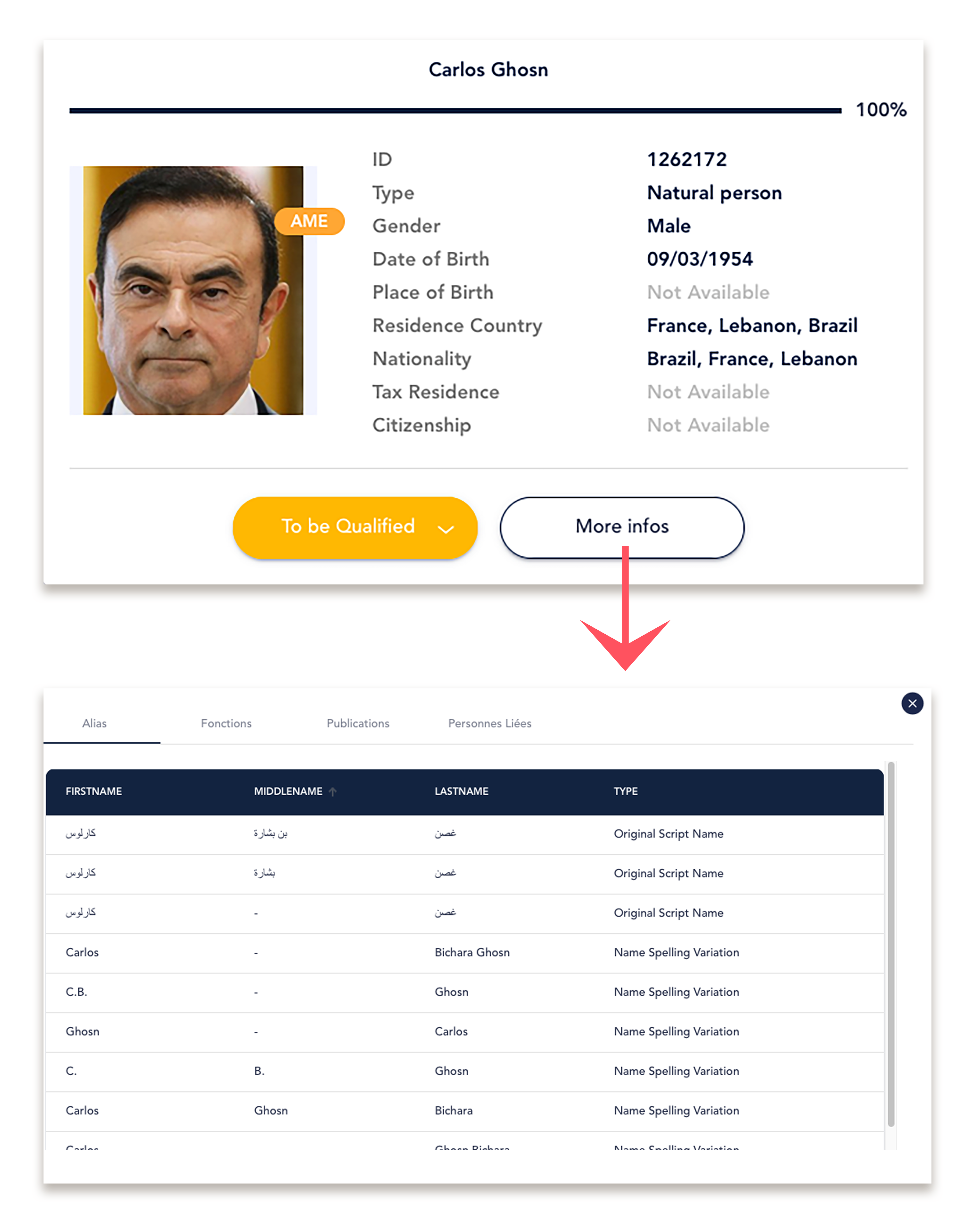This screenshot has width=967, height=1232.
Task: Sort by the LASTNAME column header
Action: (x=462, y=792)
